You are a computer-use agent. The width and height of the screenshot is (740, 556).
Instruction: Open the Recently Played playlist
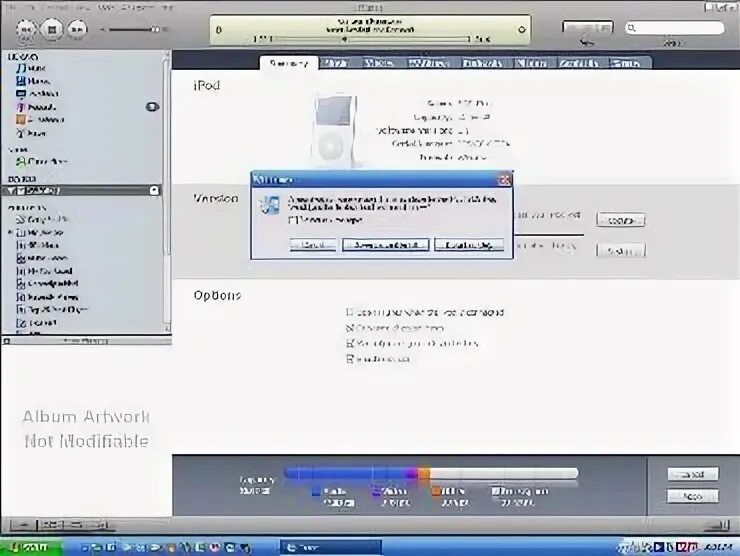(x=47, y=297)
